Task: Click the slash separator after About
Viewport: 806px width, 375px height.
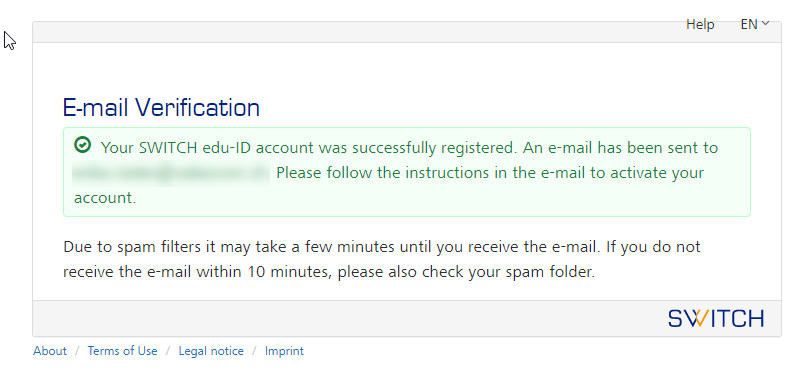Action: pyautogui.click(x=77, y=351)
